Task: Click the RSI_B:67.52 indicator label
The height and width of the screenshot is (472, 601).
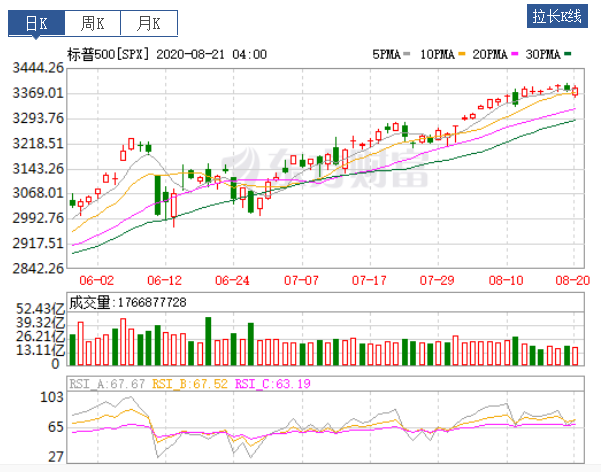Action: click(190, 384)
